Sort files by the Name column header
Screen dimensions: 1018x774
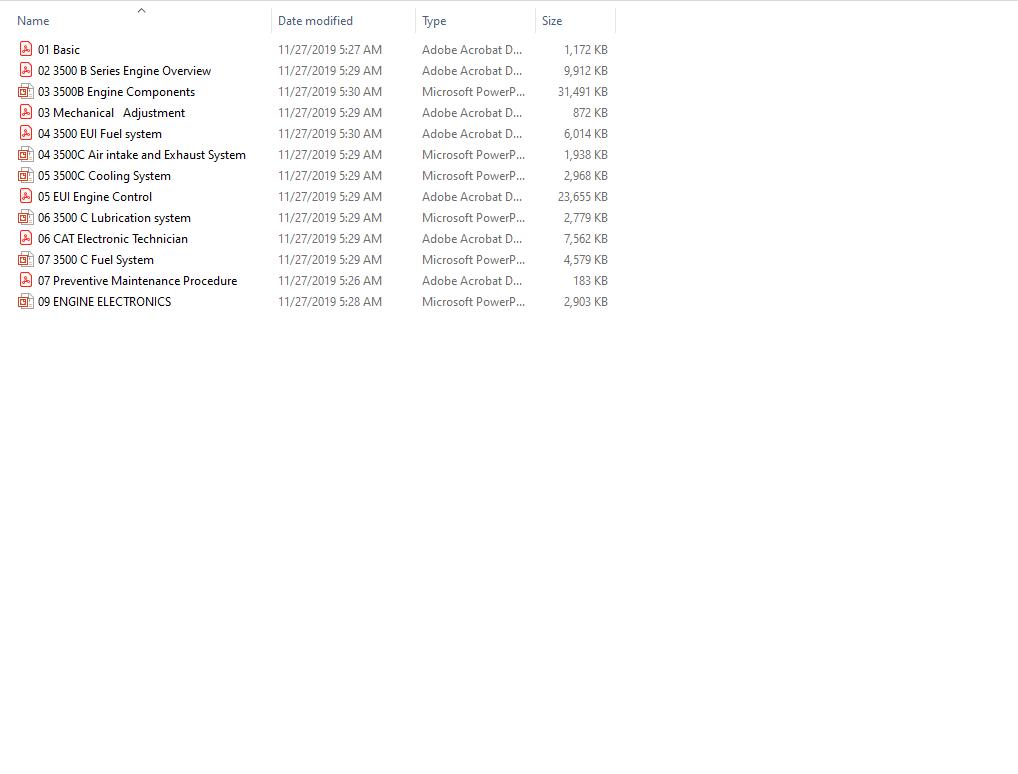pyautogui.click(x=33, y=21)
